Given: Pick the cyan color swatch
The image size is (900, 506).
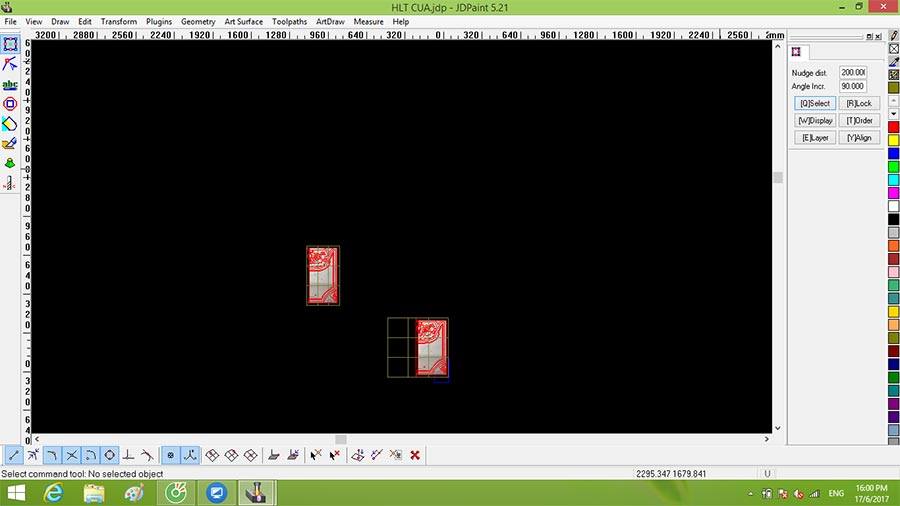Looking at the screenshot, I should click(x=894, y=180).
